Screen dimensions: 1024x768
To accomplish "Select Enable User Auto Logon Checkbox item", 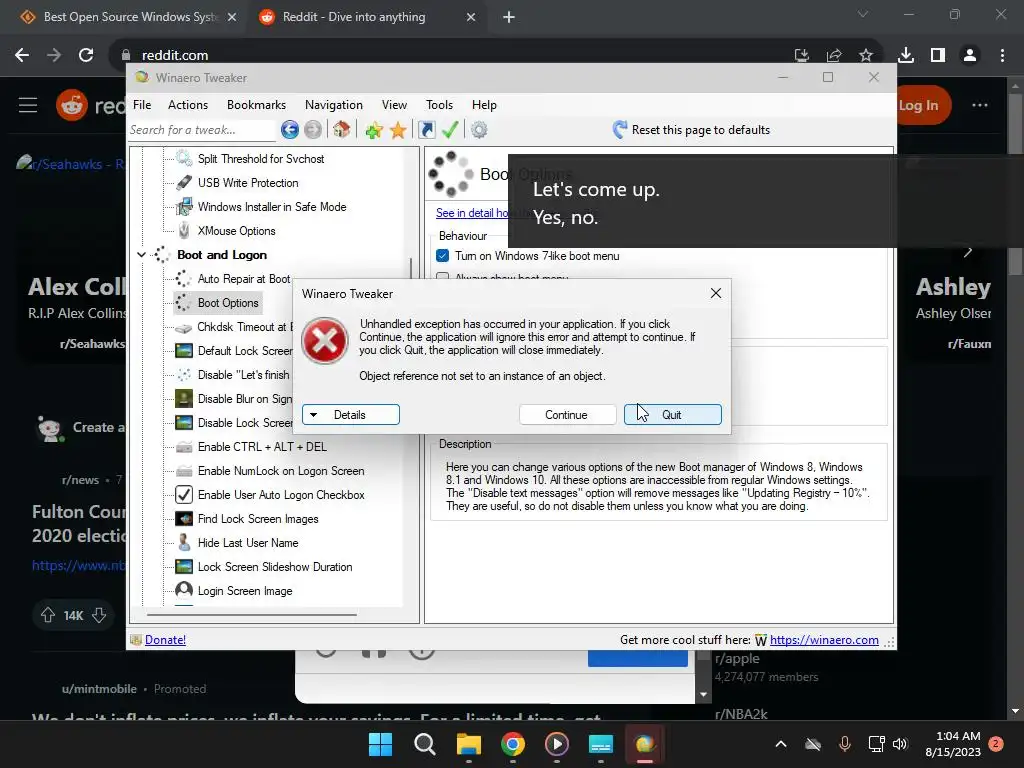I will coord(281,495).
